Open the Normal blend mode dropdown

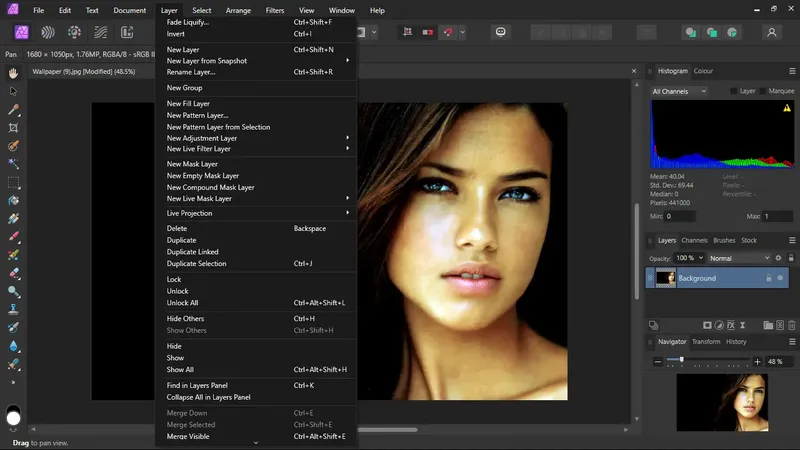[739, 258]
